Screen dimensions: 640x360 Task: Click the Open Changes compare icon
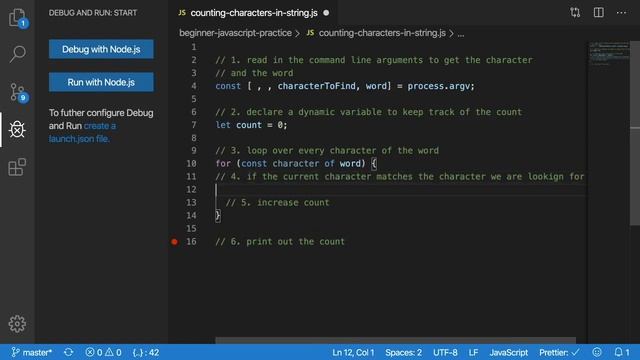(x=575, y=13)
